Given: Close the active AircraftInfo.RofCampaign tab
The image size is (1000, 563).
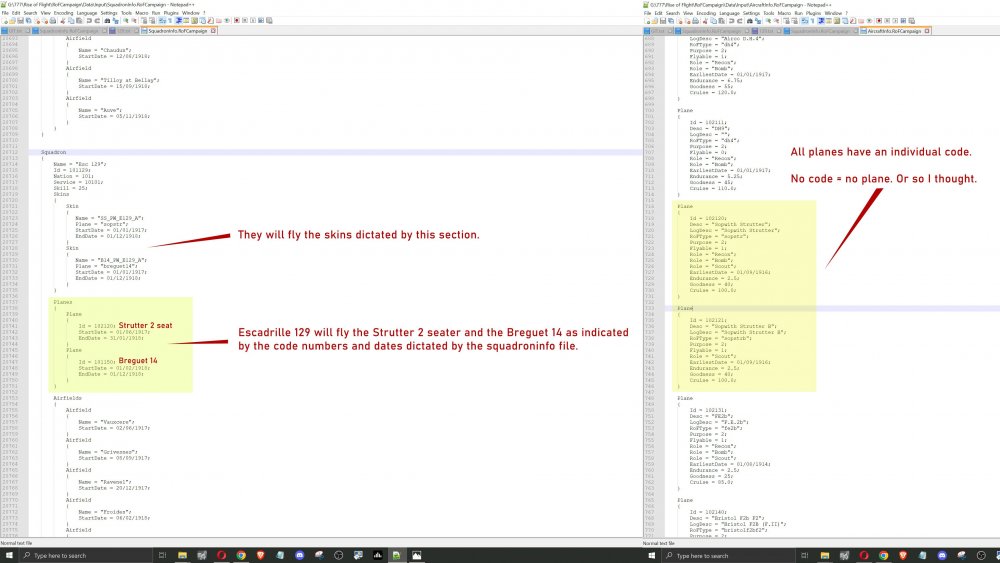Looking at the screenshot, I should [927, 31].
